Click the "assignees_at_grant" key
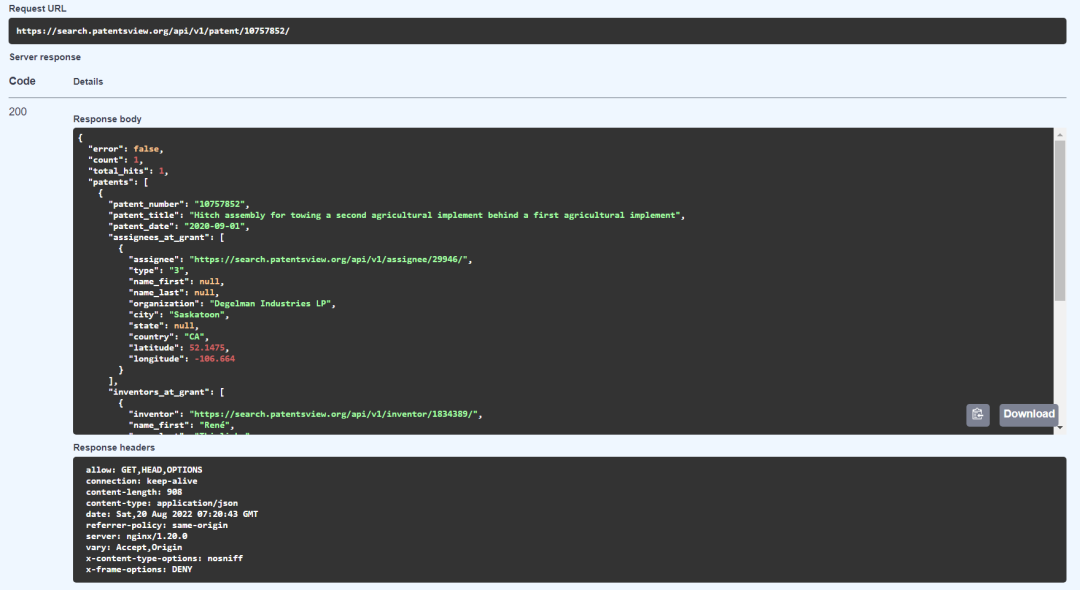Viewport: 1080px width, 590px height. coord(158,237)
